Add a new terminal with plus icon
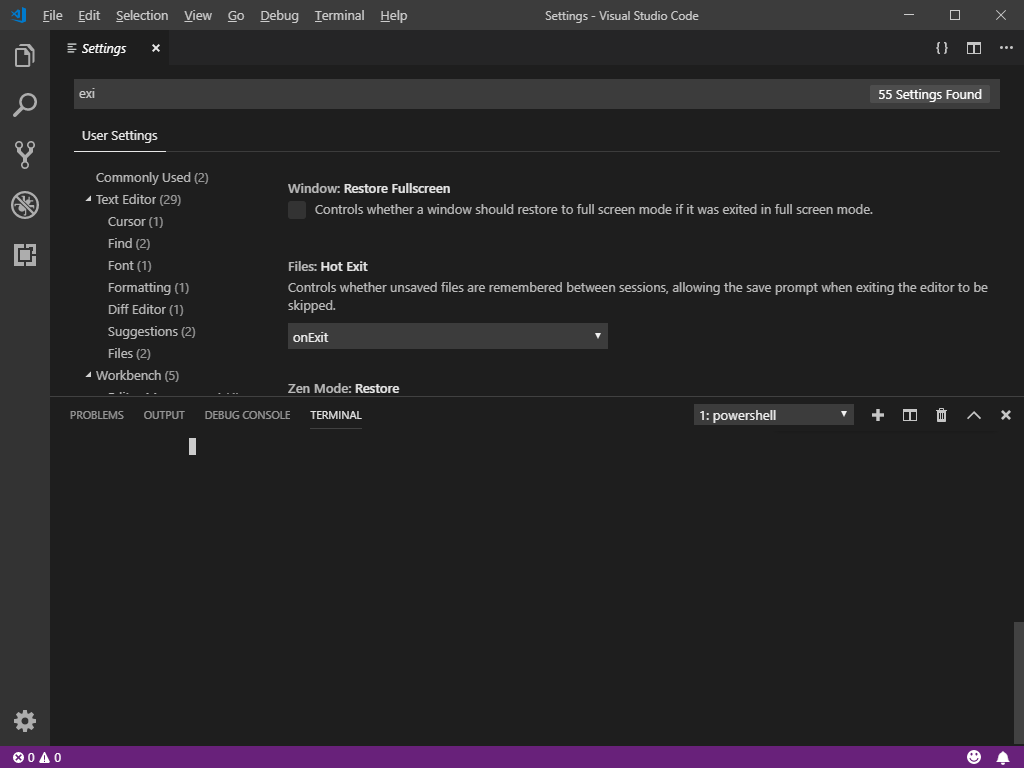Screen dimensions: 1024x768 tap(877, 415)
